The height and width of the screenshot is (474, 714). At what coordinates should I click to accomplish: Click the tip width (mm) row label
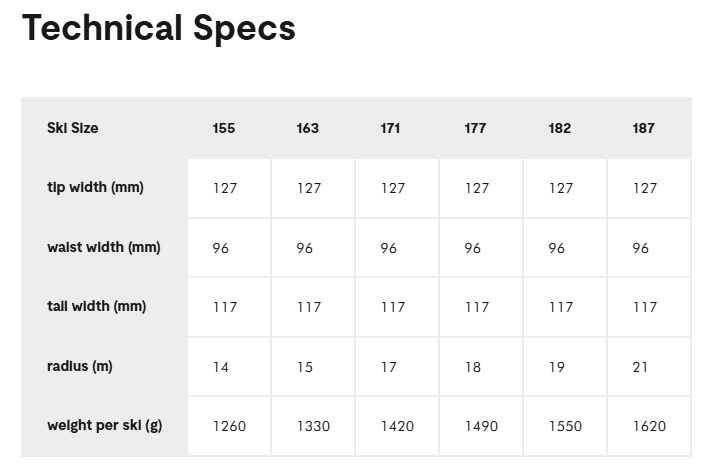tap(95, 187)
